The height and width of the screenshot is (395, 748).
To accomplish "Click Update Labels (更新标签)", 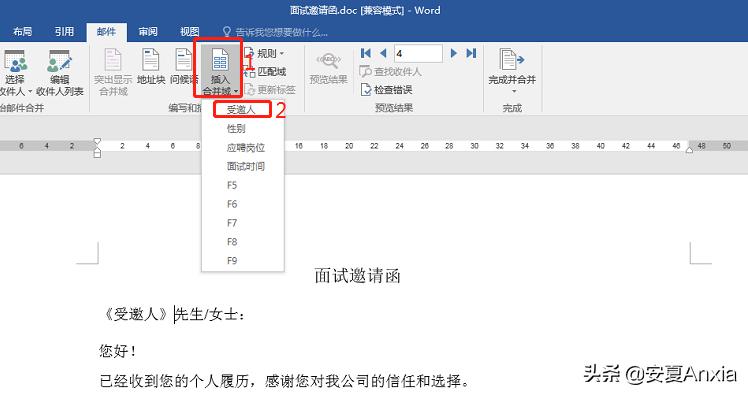I will tap(270, 90).
